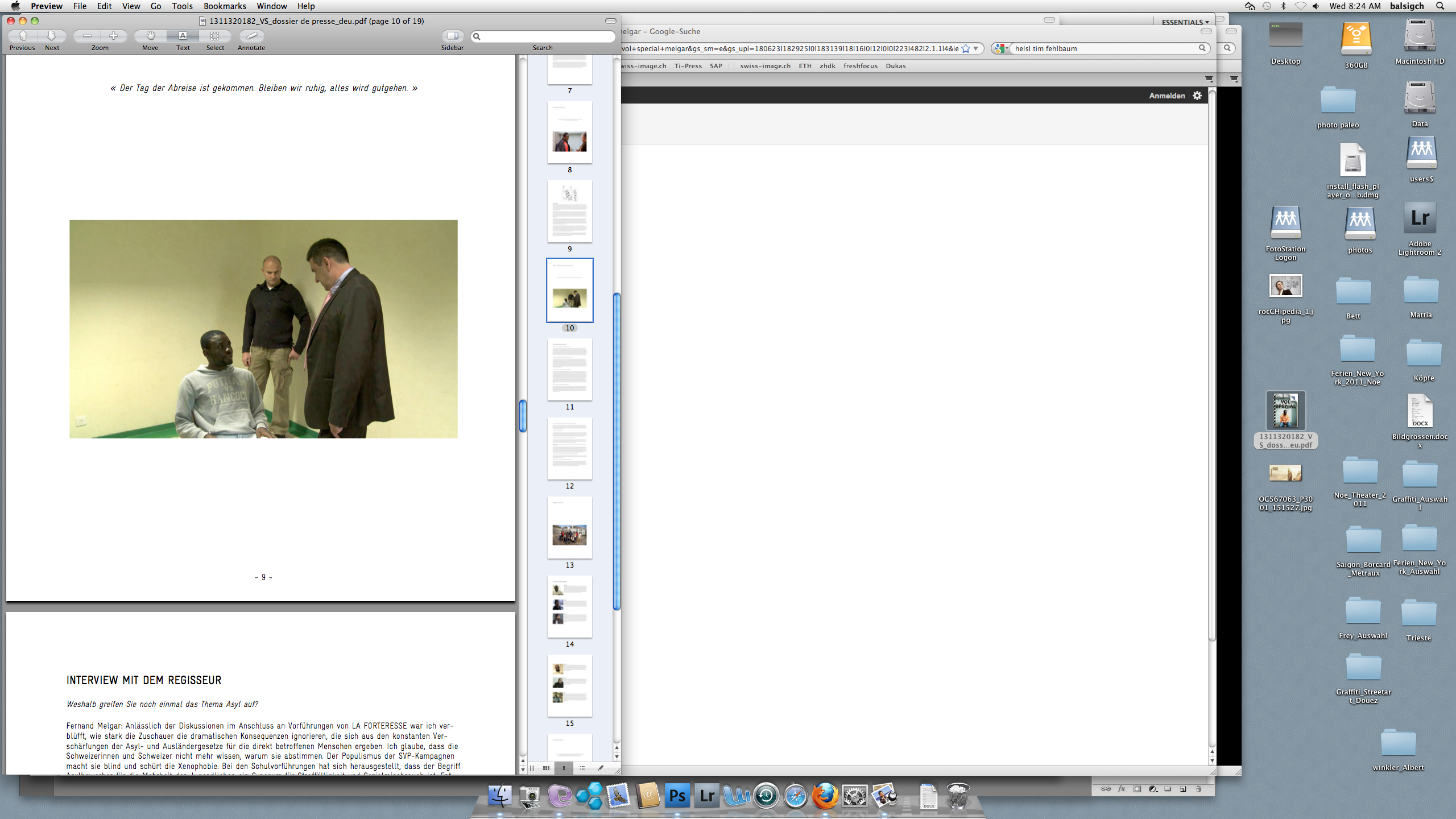
Task: Switch sidebar to table of contents list
Action: pos(582,768)
